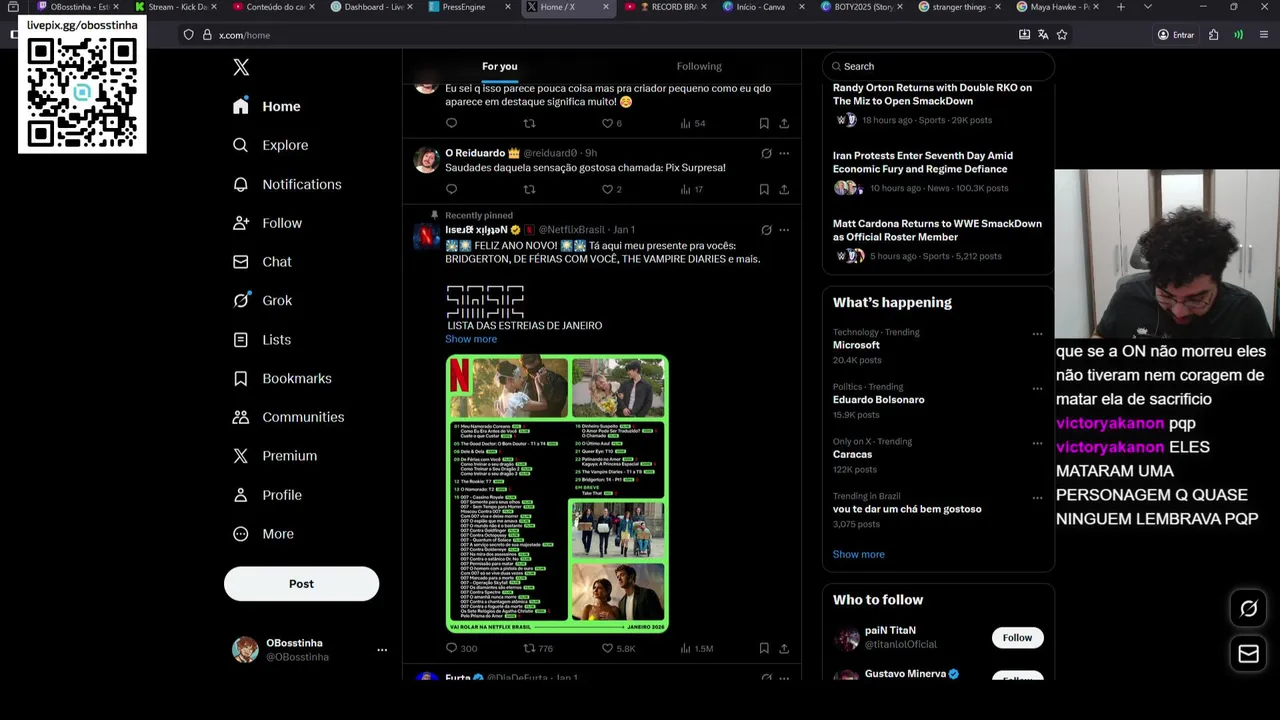Open options for chá bem gostoso trend
The image size is (1280, 720).
(x=1037, y=498)
